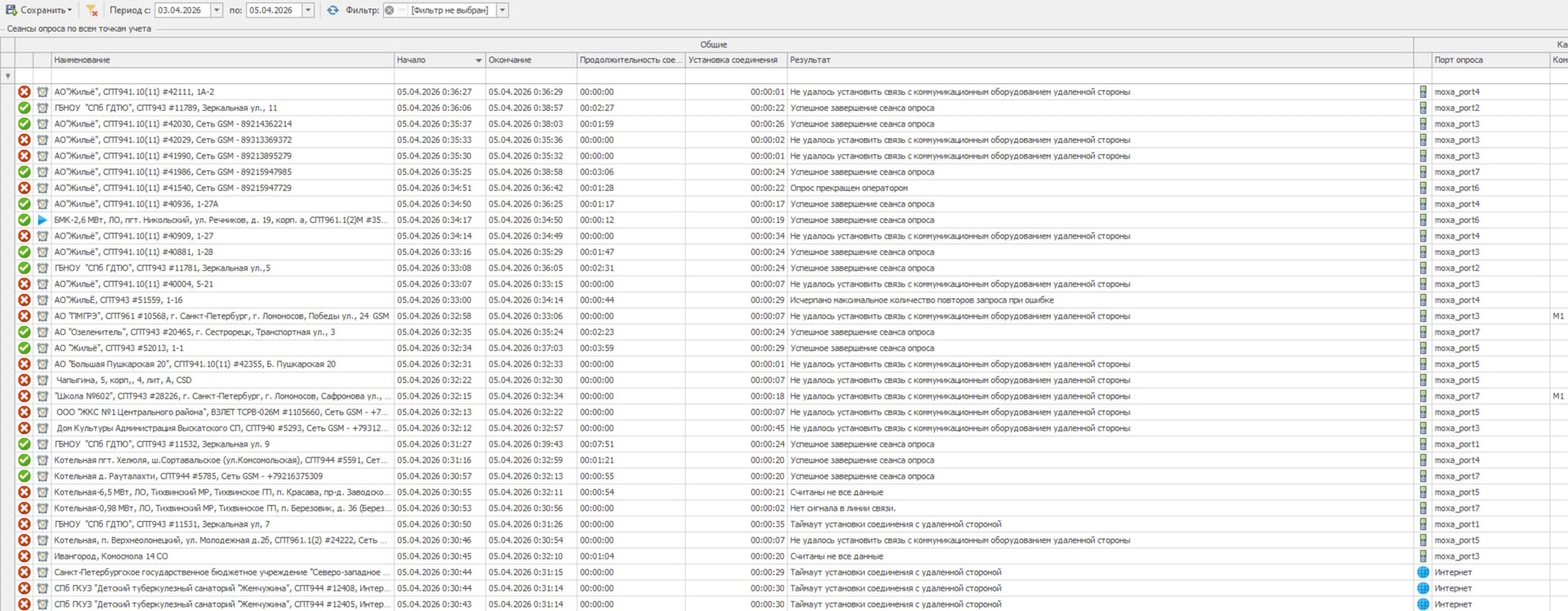
Task: Click the Результат column header
Action: [1098, 60]
